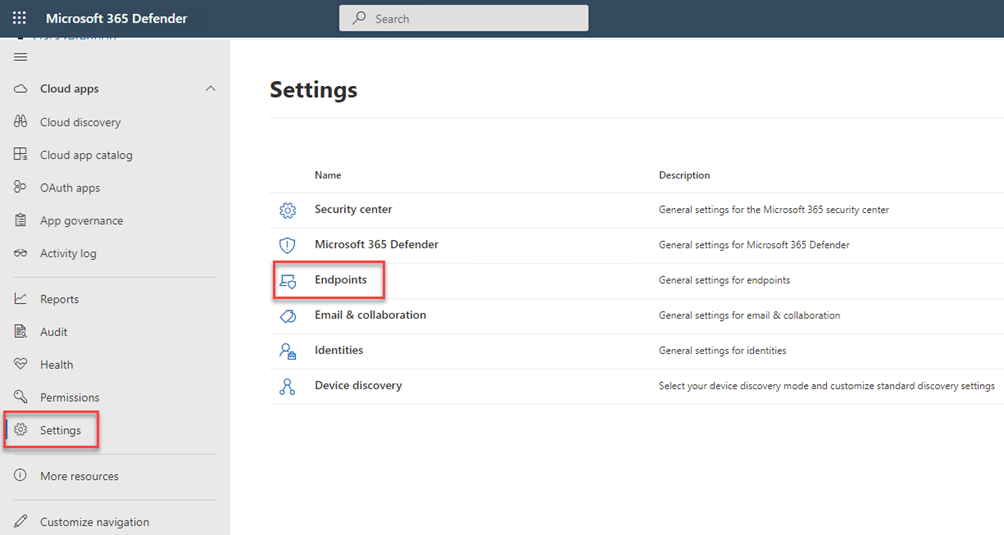Open Cloud app catalog page
The width and height of the screenshot is (1004, 535).
pos(86,155)
